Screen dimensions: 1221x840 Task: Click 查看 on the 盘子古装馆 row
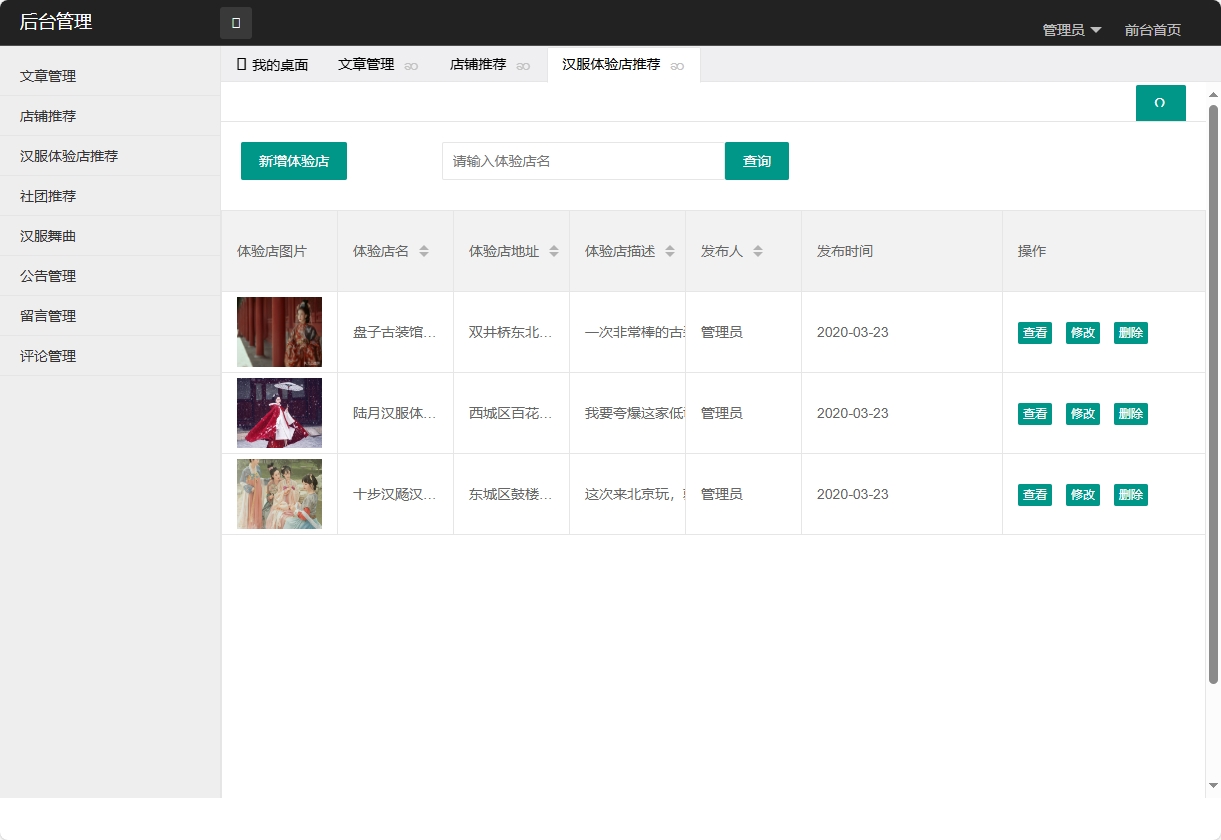pos(1034,332)
